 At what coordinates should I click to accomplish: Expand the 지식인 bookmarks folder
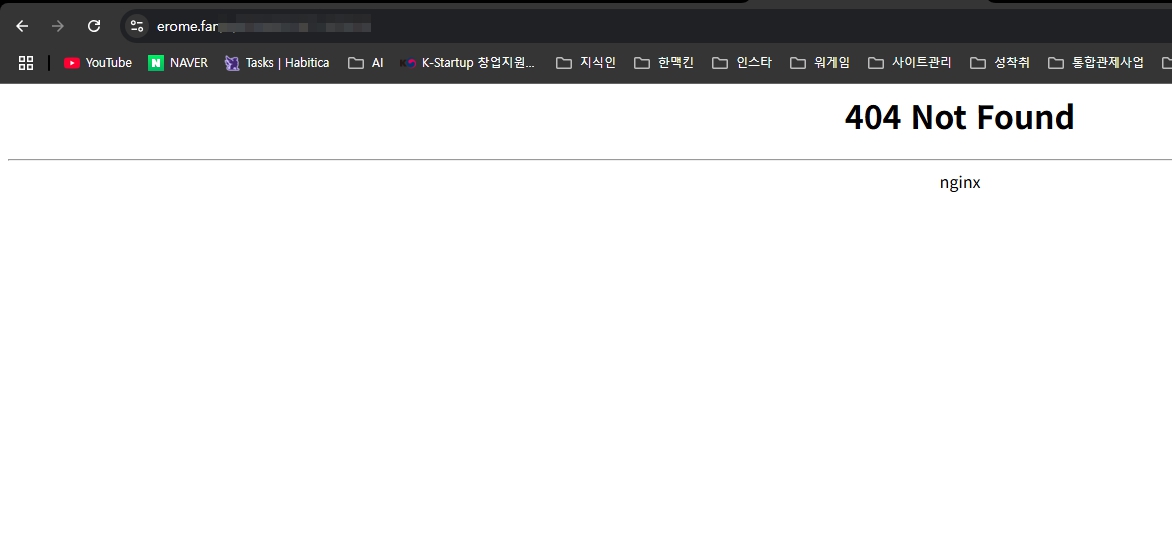(586, 63)
